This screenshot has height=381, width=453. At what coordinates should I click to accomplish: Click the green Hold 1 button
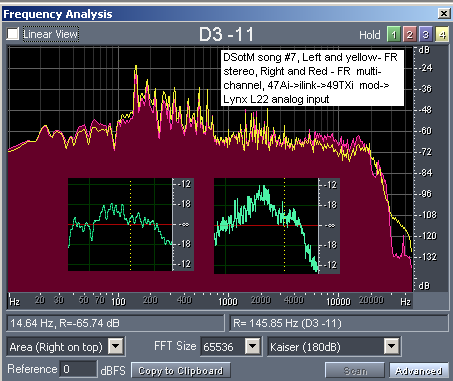394,34
